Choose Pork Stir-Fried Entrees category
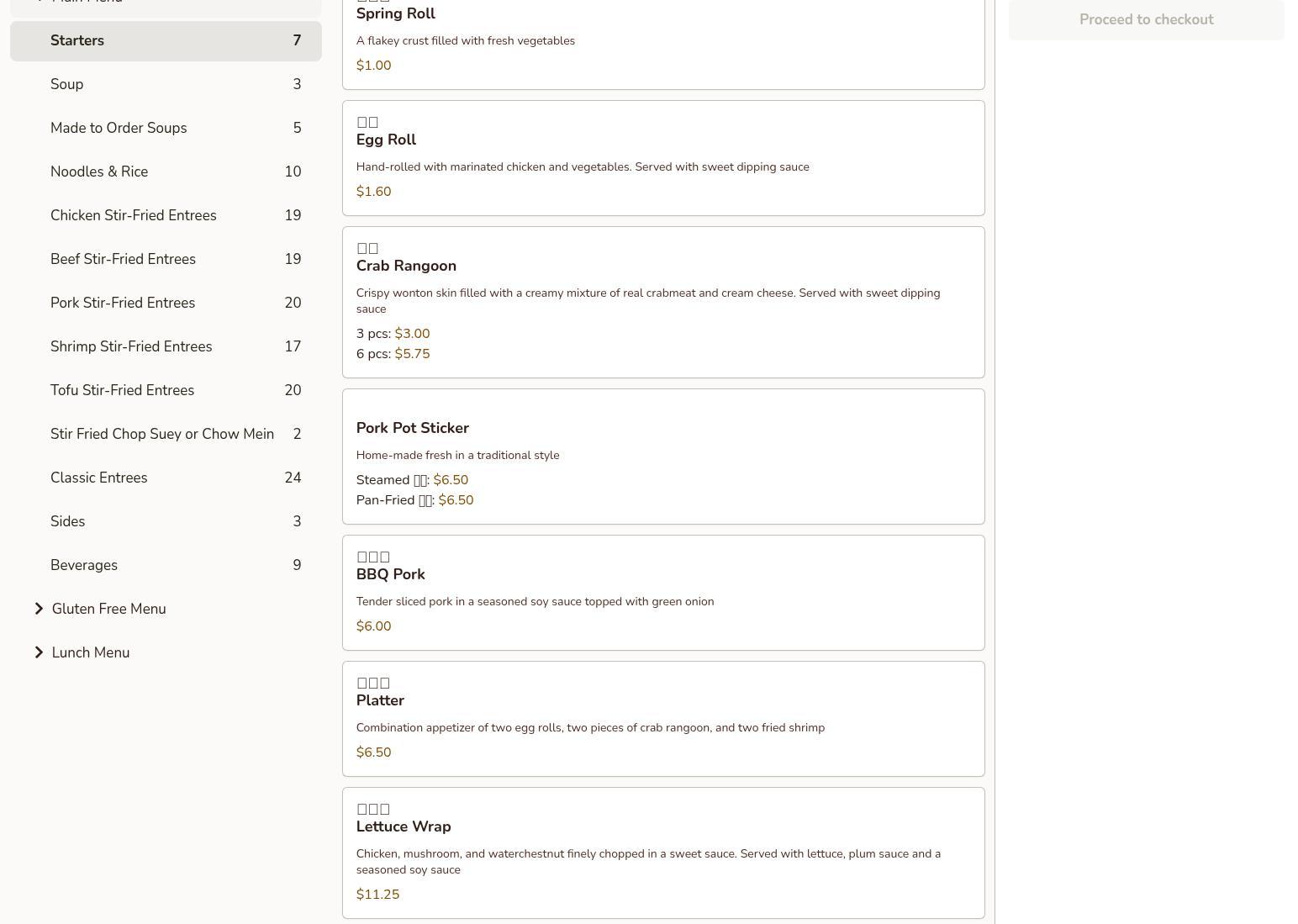Image resolution: width=1298 pixels, height=924 pixels. pos(166,303)
